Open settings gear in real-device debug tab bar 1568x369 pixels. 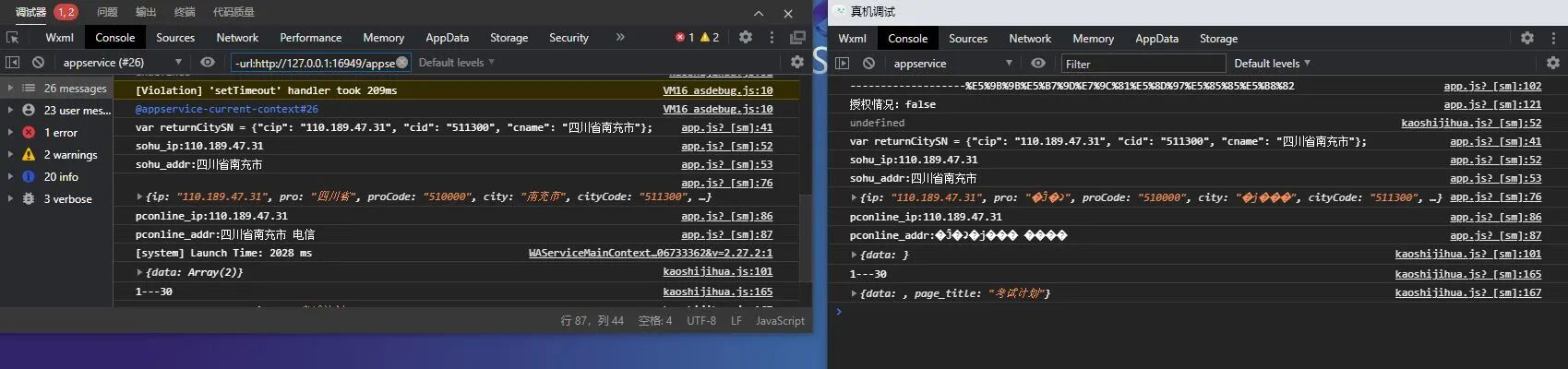click(1527, 38)
